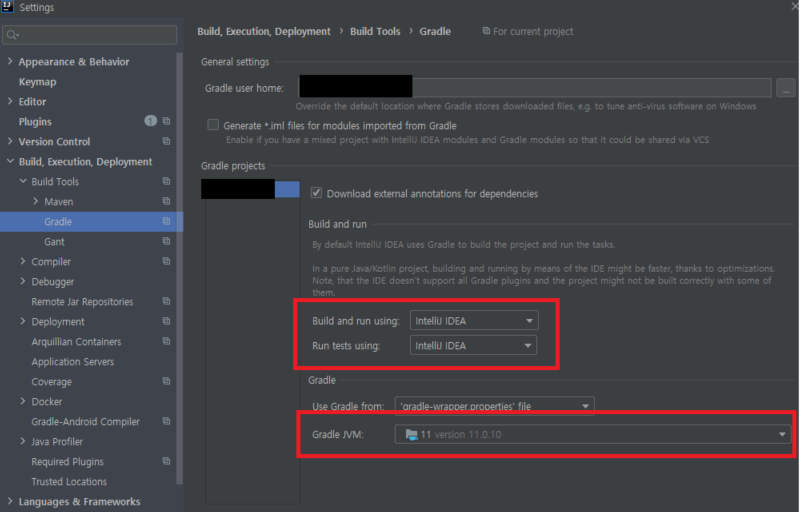801x512 pixels.
Task: Collapse the Build Tools node
Action: click(23, 181)
